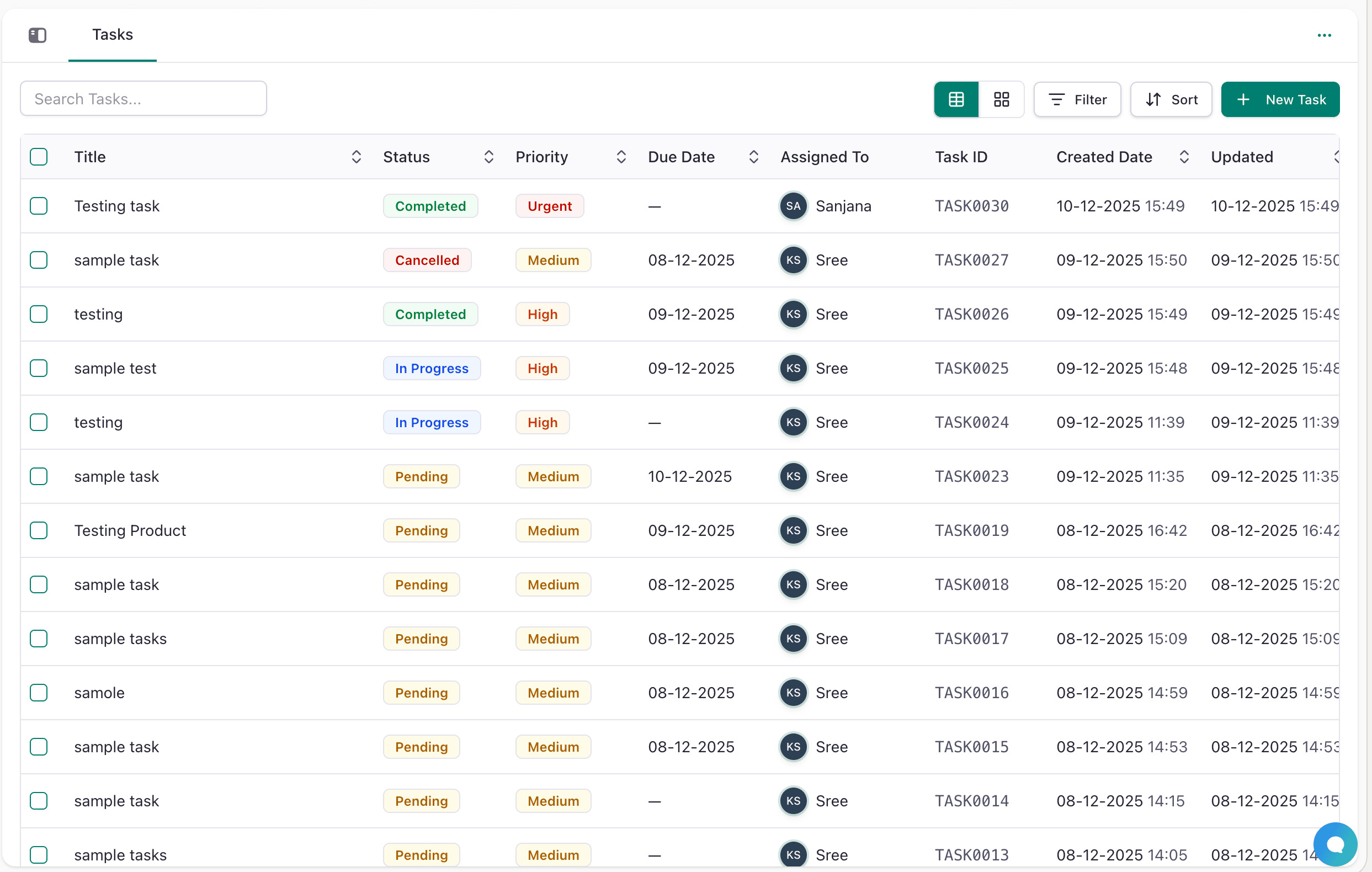Click the Completed status badge of TASK0030
The width and height of the screenshot is (1372, 872).
(x=430, y=206)
